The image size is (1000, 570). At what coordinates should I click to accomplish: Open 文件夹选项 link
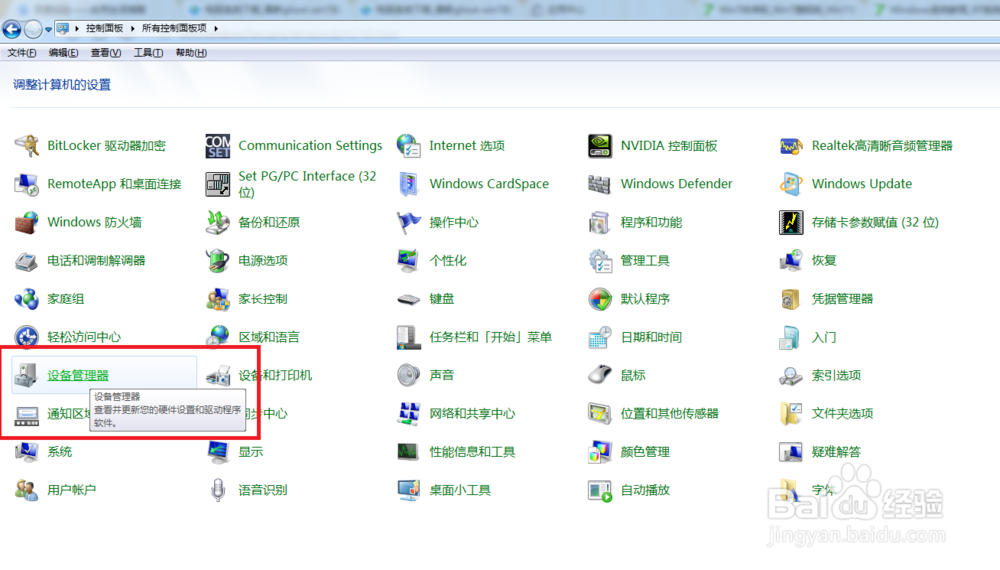click(842, 414)
